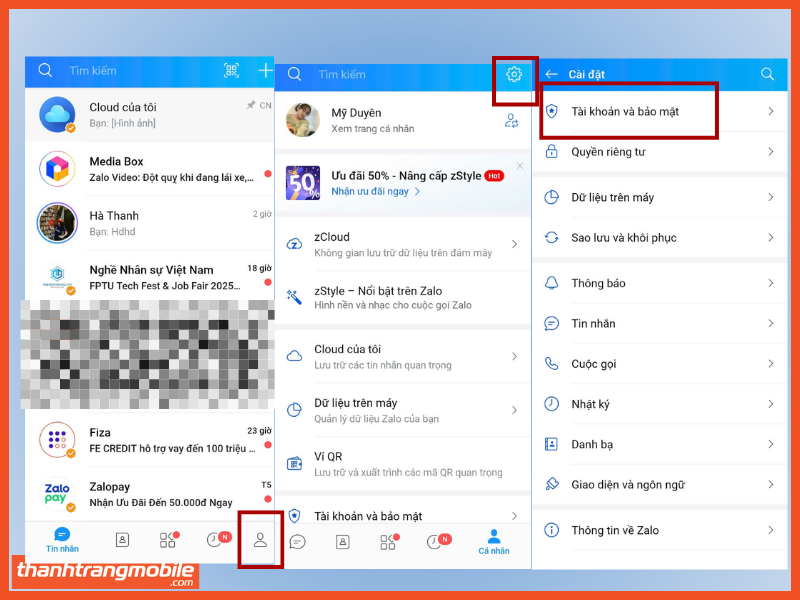Select contacts tab in middle bottom bar
The image size is (800, 600).
click(x=342, y=542)
